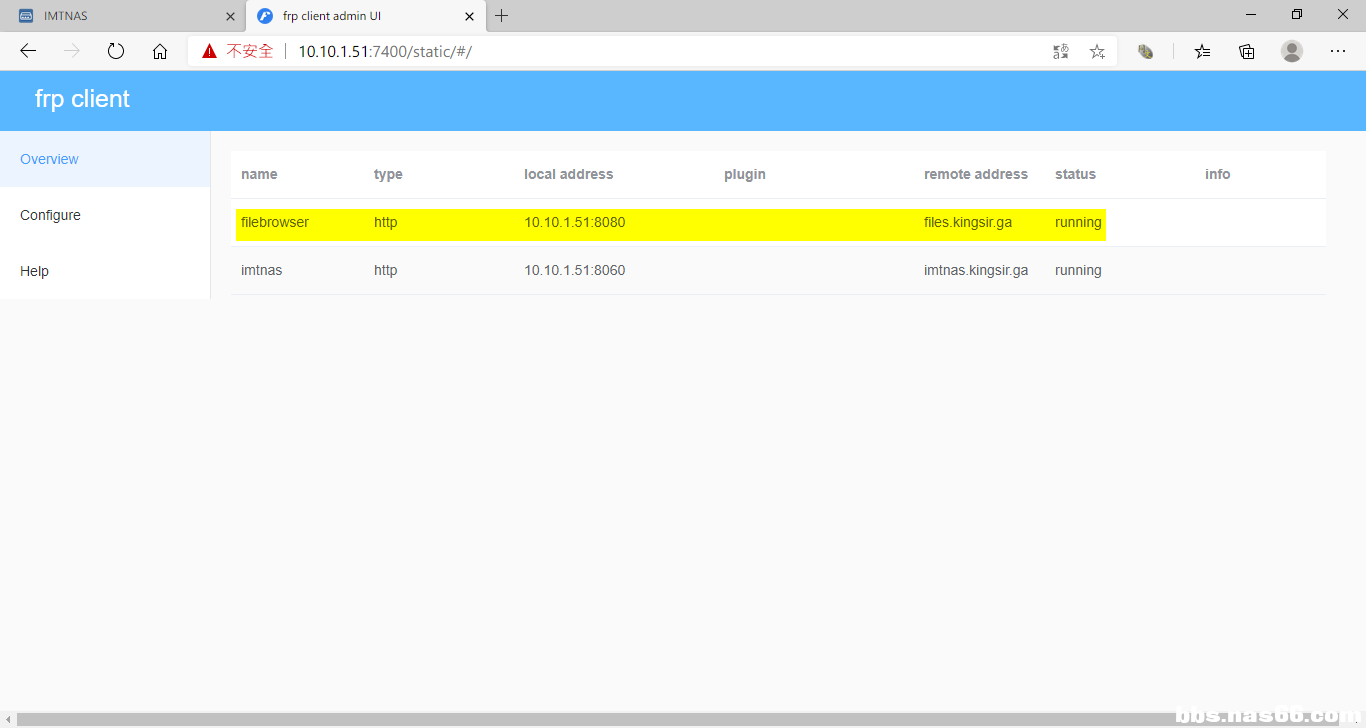Open the Help sidebar item

105,271
